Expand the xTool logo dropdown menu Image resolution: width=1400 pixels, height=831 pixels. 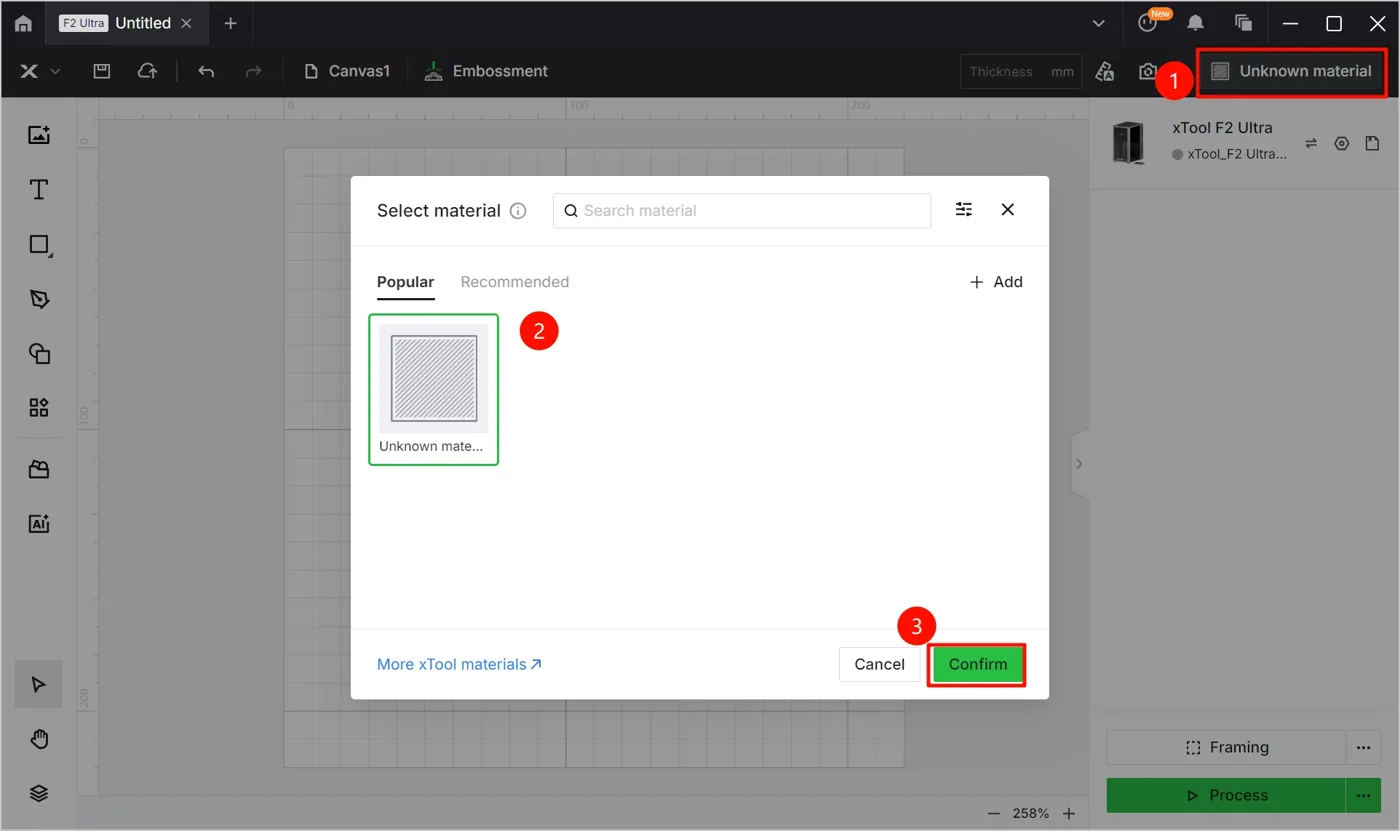tap(40, 71)
